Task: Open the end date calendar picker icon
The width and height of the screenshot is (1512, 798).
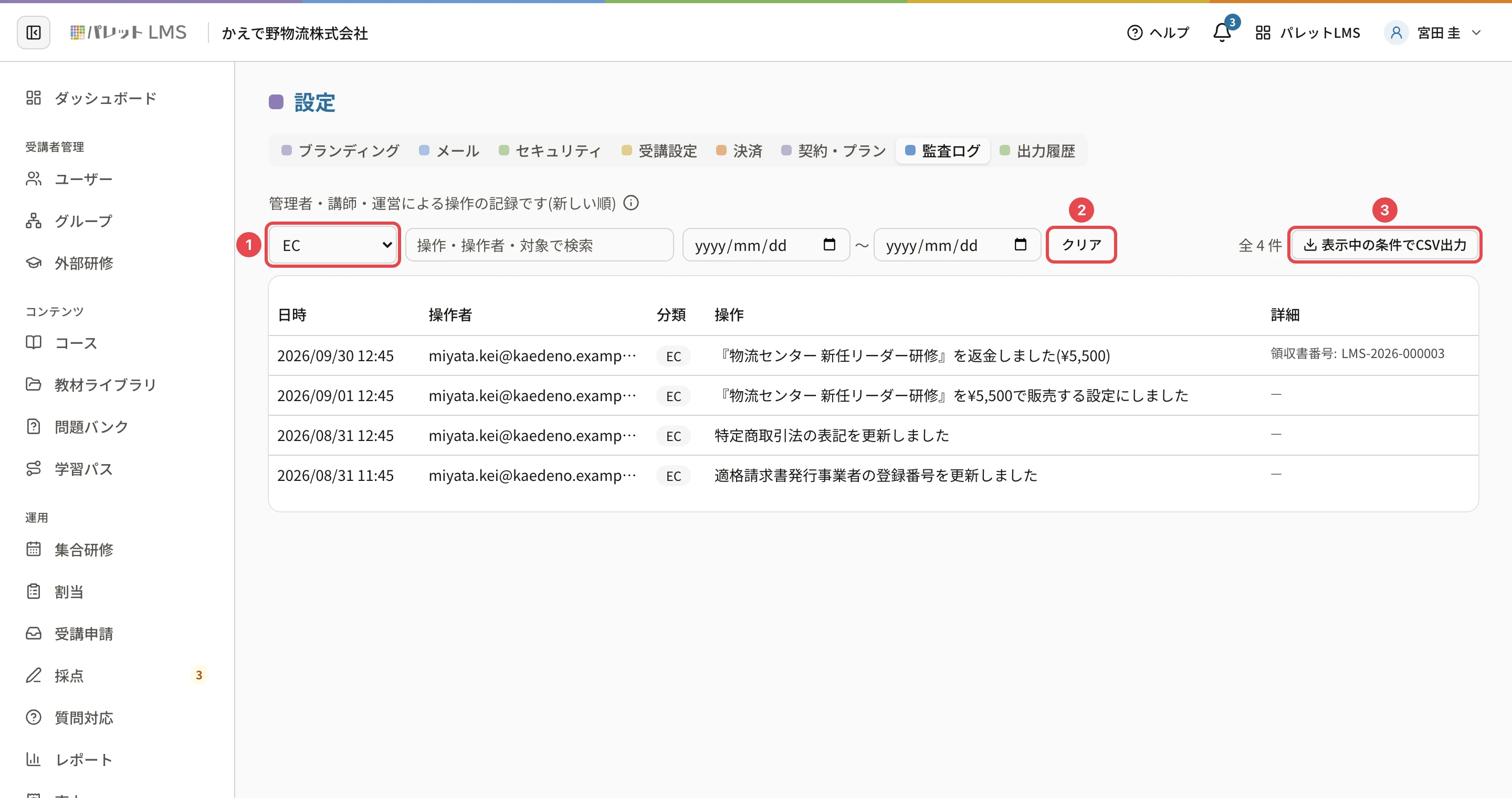Action: pyautogui.click(x=1021, y=245)
